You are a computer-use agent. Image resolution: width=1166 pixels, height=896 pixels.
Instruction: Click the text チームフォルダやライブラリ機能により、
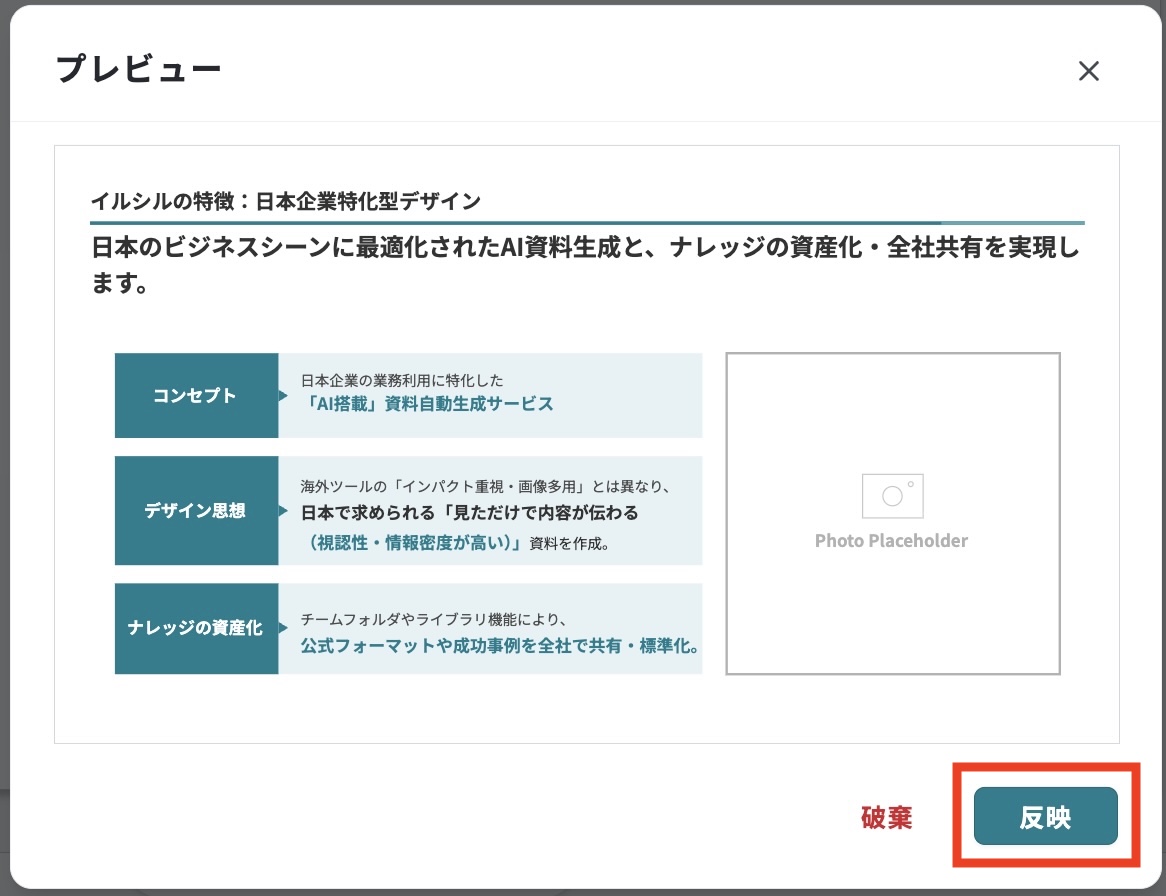(x=434, y=619)
